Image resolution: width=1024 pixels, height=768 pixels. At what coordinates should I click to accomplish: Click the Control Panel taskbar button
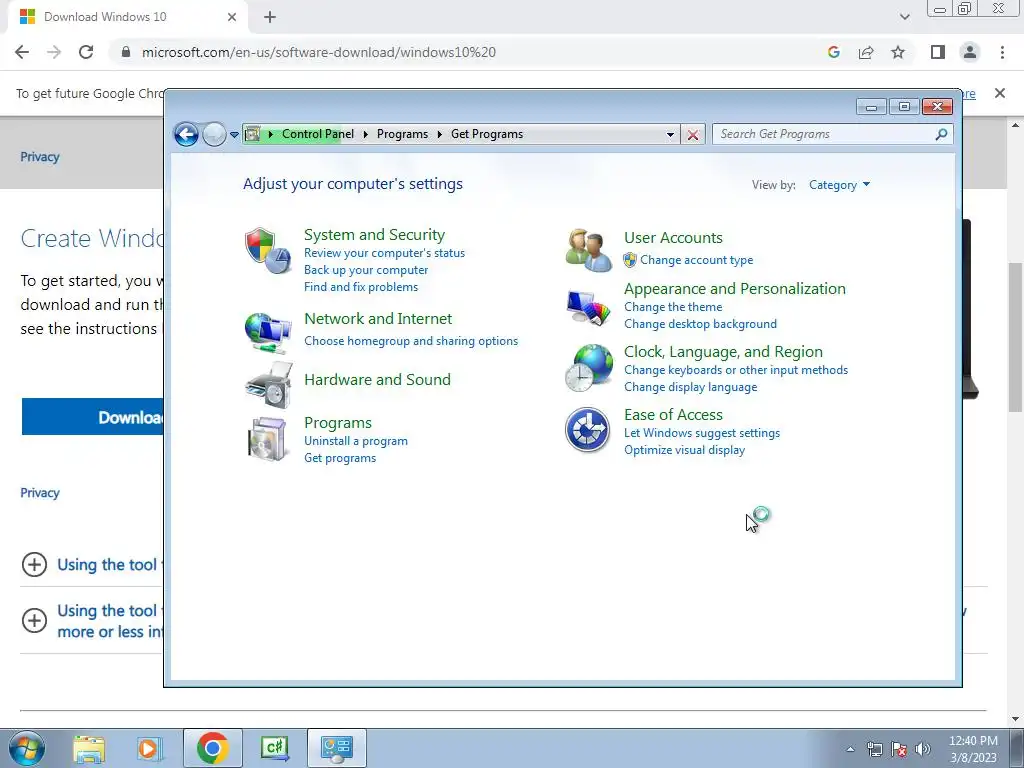click(336, 748)
